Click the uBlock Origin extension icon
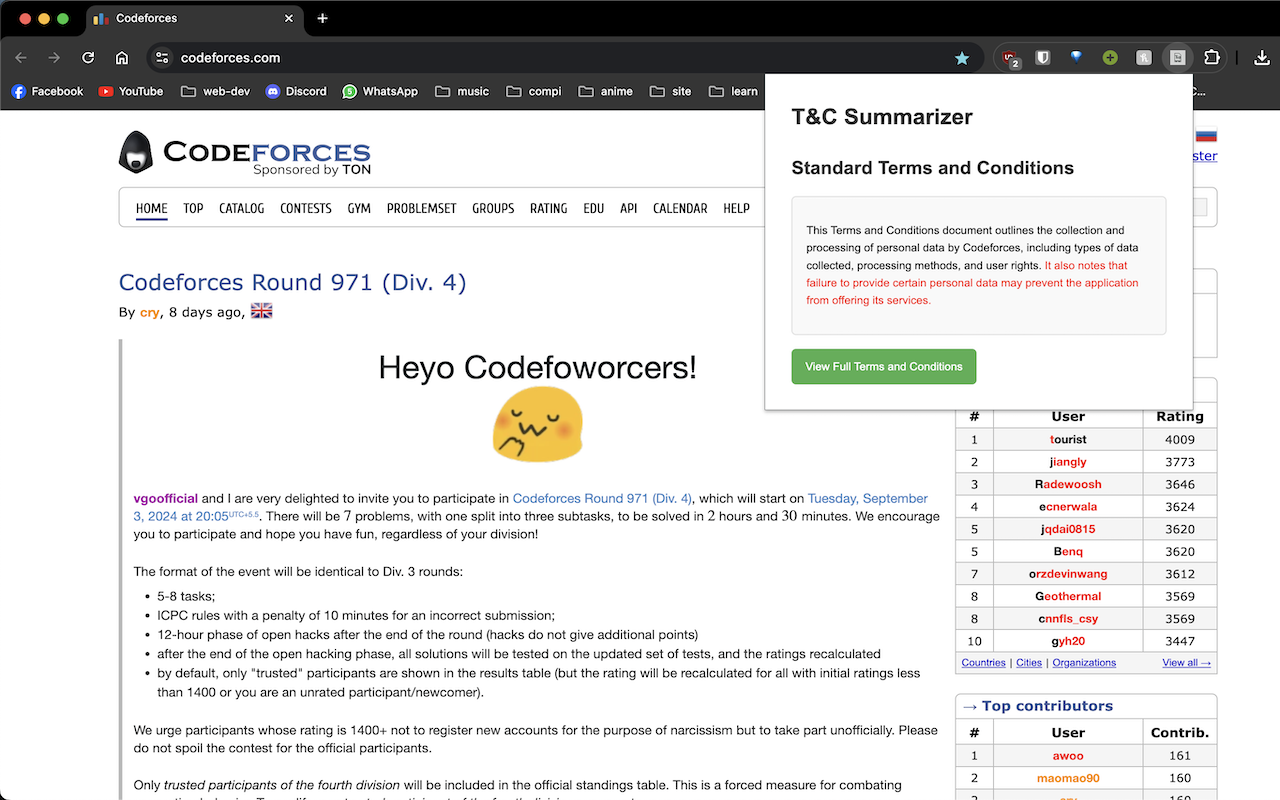Viewport: 1280px width, 800px height. pyautogui.click(x=1011, y=58)
